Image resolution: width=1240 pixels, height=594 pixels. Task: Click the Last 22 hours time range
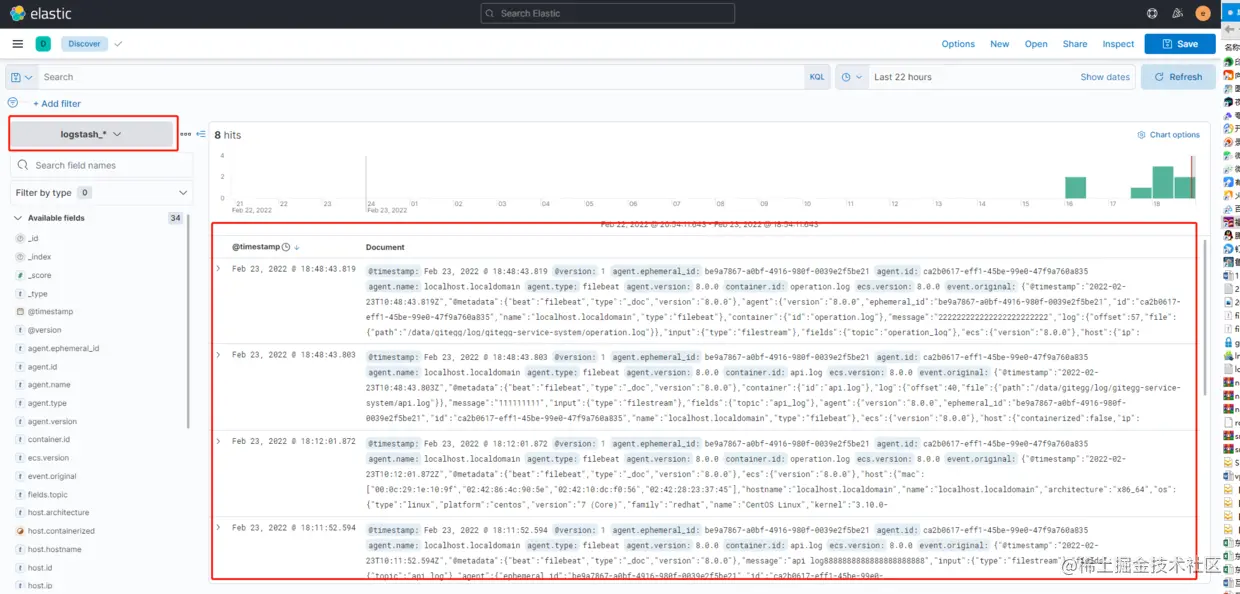[x=903, y=77]
